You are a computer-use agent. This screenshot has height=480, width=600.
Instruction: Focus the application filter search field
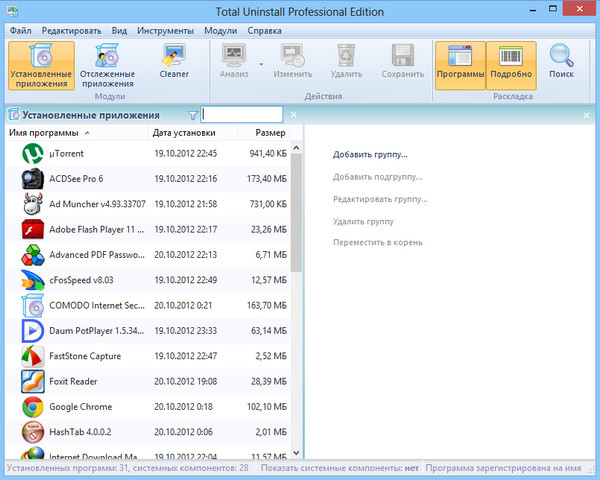pyautogui.click(x=241, y=115)
